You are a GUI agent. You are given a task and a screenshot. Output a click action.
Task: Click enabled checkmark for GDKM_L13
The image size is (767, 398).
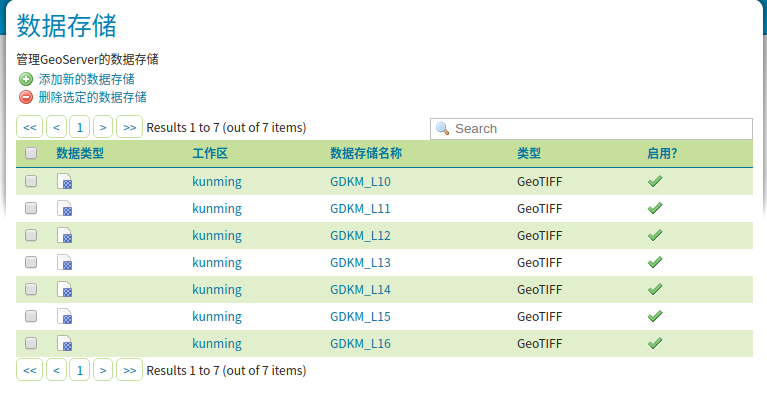655,262
